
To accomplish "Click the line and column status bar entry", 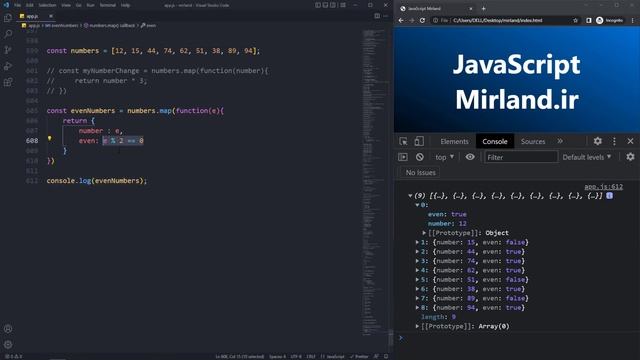I will [x=240, y=356].
